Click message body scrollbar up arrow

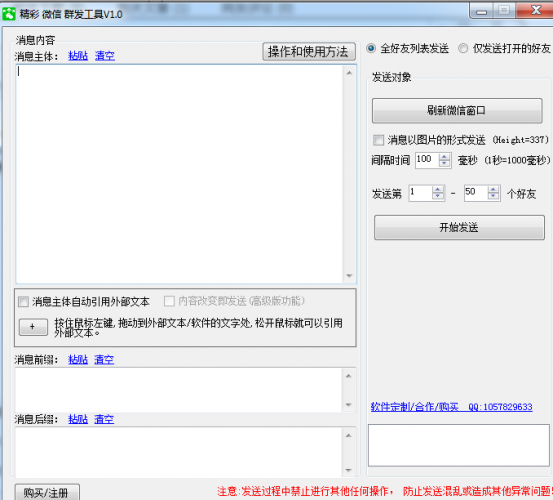click(x=349, y=73)
